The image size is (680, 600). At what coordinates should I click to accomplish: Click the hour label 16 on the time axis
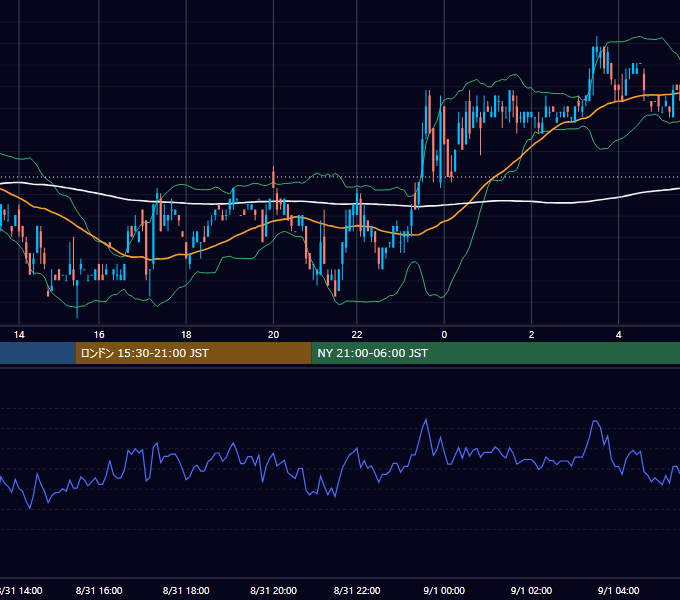(99, 335)
